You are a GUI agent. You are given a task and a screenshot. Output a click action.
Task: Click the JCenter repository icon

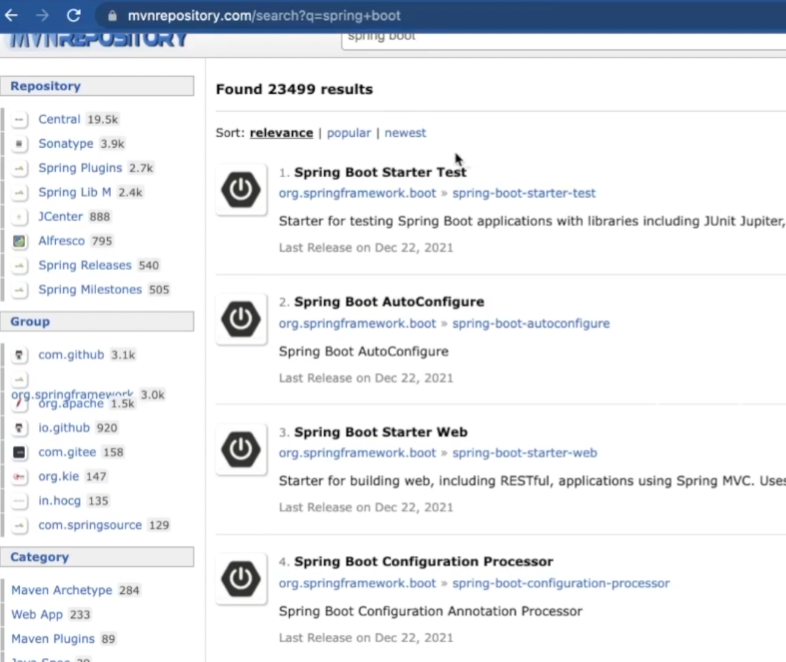(19, 216)
